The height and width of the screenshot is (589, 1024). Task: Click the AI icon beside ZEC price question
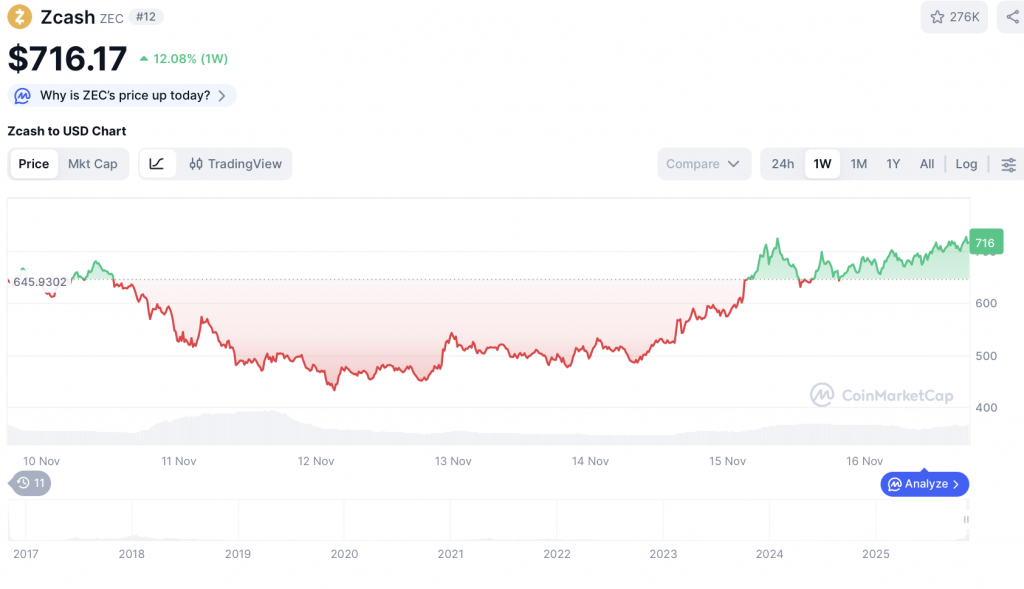coord(22,96)
